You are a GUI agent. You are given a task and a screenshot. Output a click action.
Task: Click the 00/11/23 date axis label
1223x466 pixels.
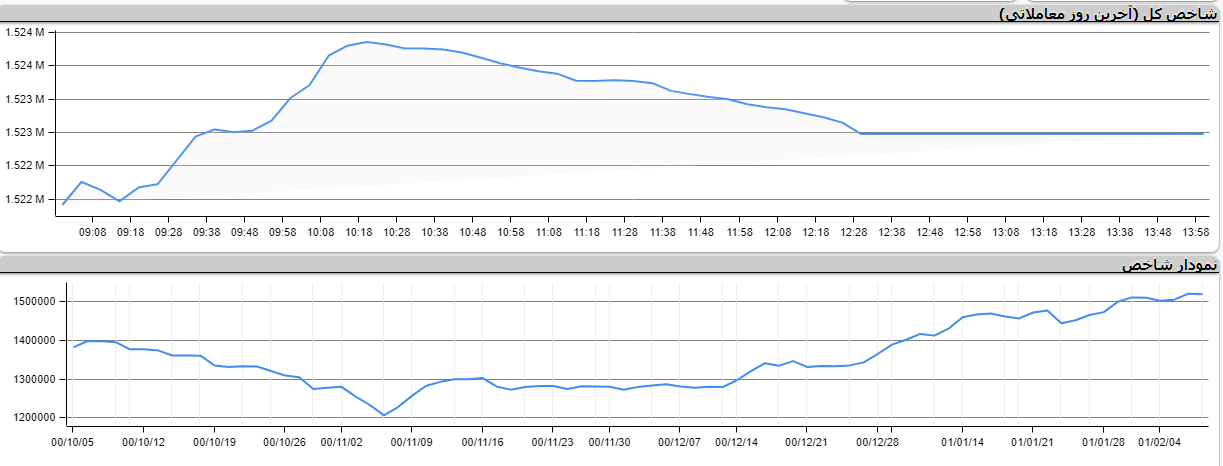click(x=551, y=440)
